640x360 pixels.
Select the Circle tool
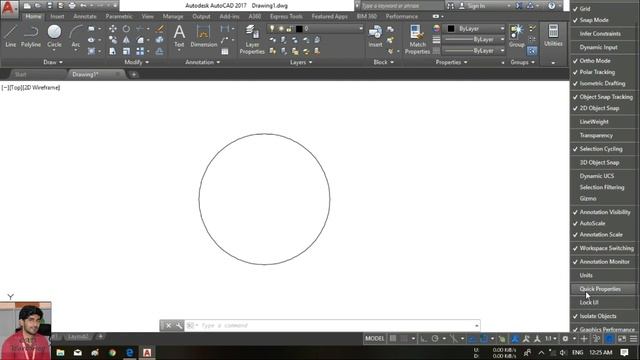point(54,36)
